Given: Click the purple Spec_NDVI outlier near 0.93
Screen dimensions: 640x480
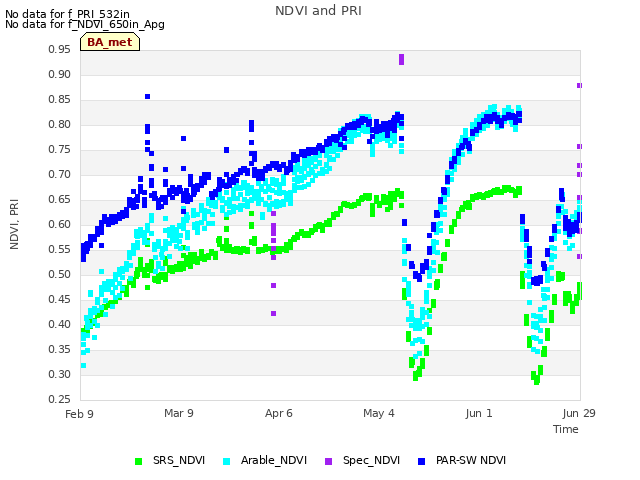Looking at the screenshot, I should (401, 60).
